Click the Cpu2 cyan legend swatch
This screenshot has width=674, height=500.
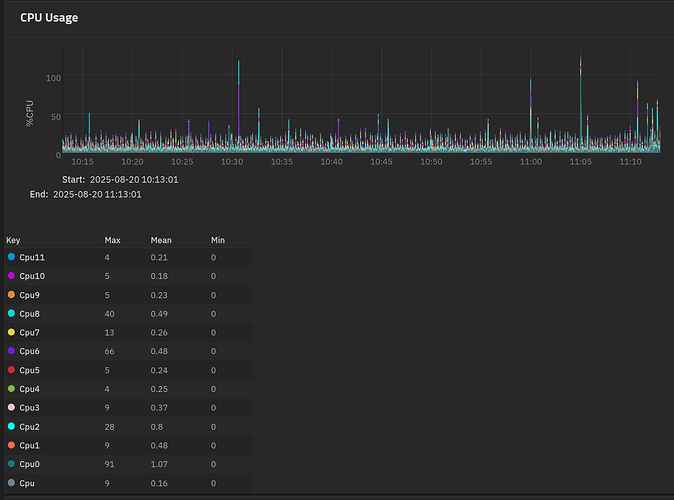11,426
